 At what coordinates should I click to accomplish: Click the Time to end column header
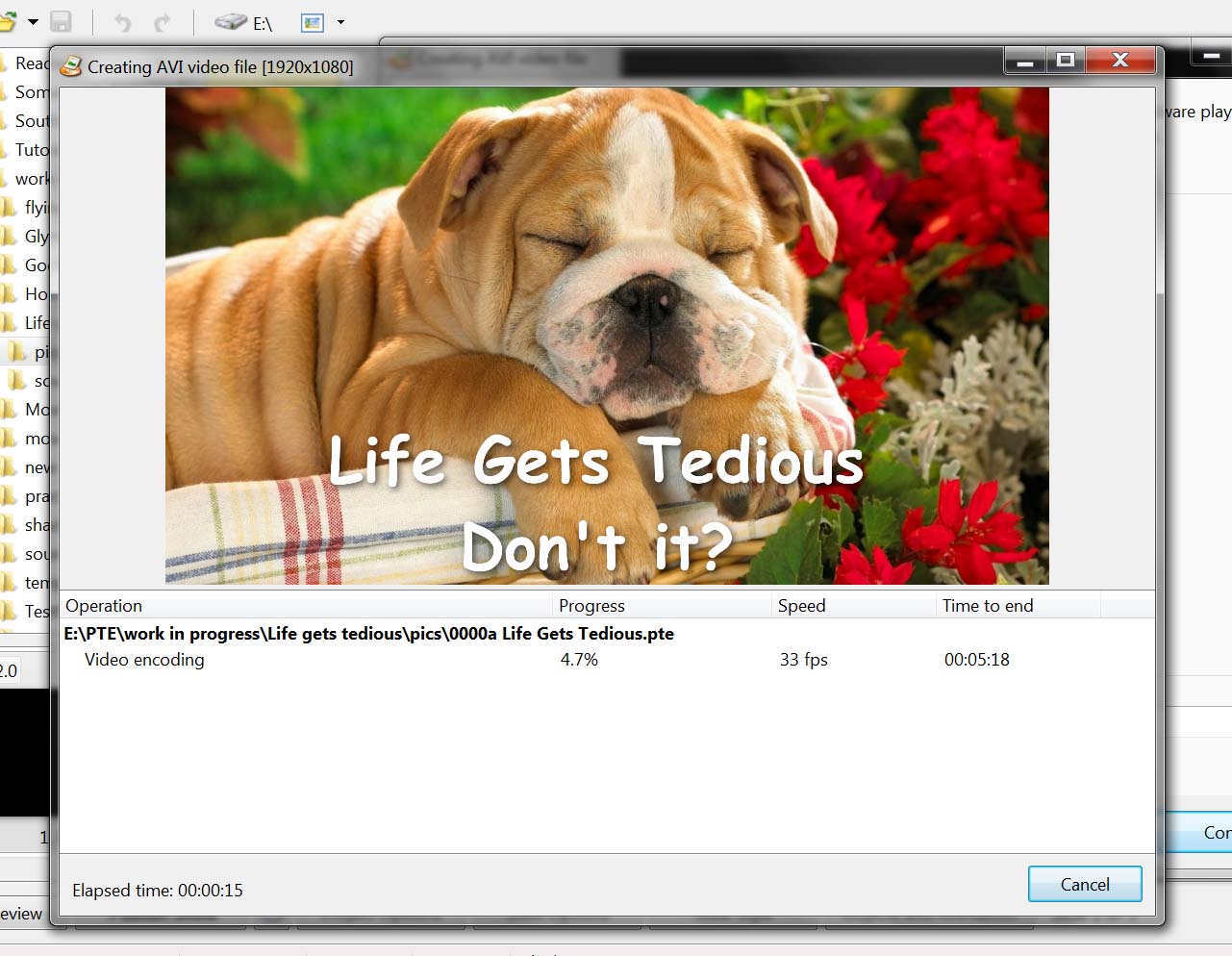pyautogui.click(x=988, y=606)
